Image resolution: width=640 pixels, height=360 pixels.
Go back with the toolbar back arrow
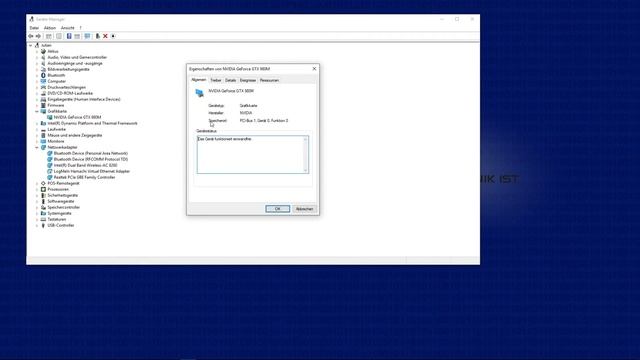coord(31,36)
